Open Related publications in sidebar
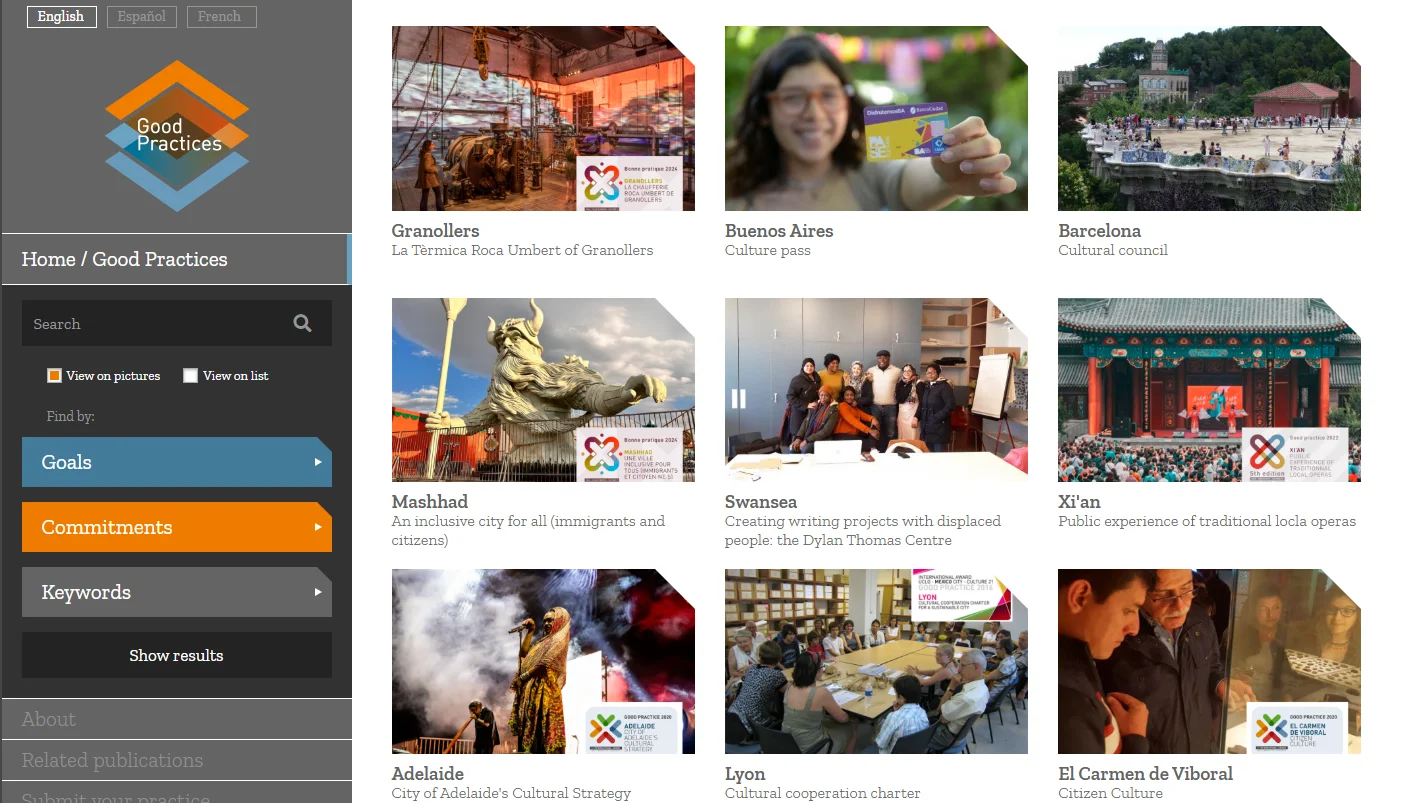Viewport: 1401px width, 803px height. click(x=112, y=760)
